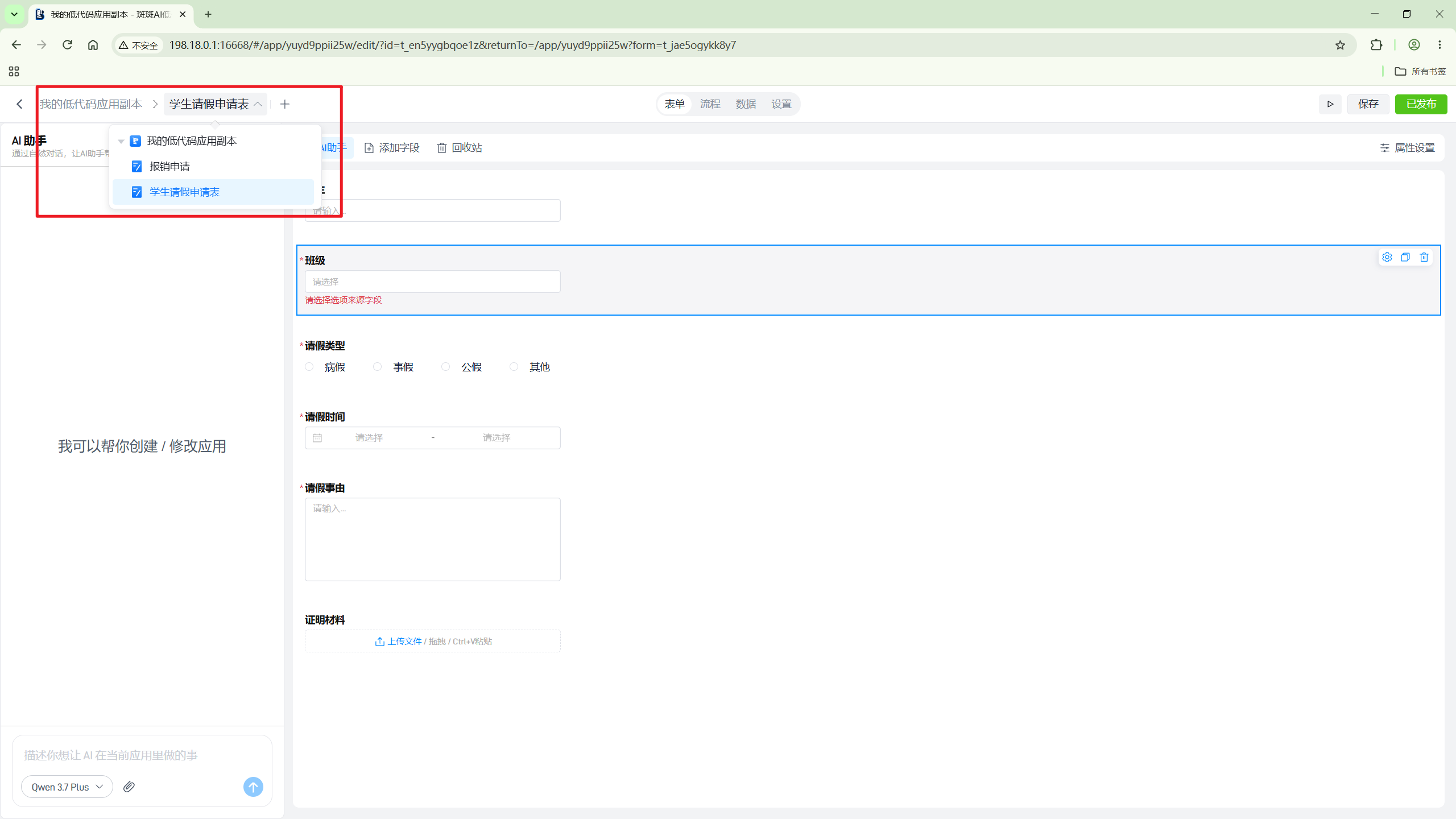Click the 保存 button
Screen dimensions: 1456x819
1368,104
